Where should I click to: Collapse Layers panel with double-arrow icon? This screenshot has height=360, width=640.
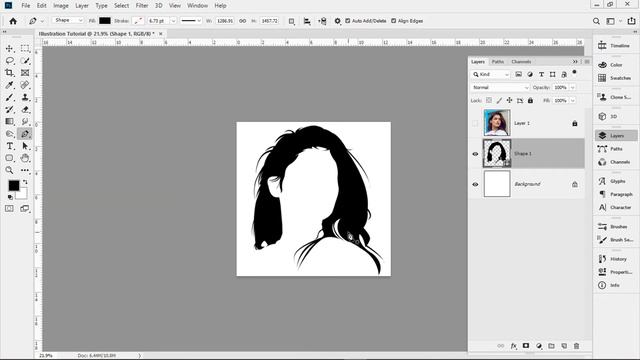pyautogui.click(x=575, y=62)
